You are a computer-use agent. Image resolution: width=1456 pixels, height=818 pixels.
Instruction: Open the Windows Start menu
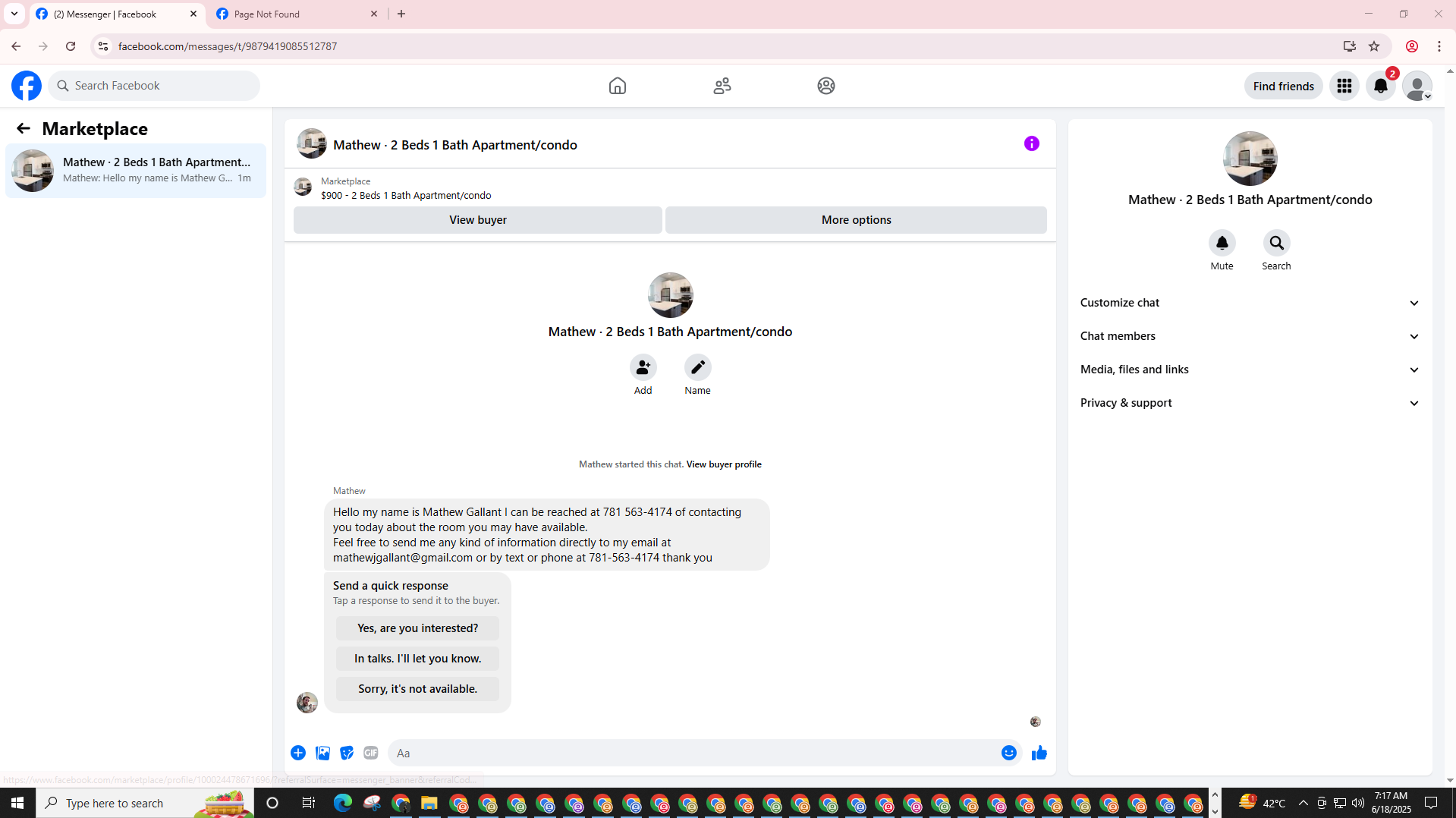pos(17,803)
